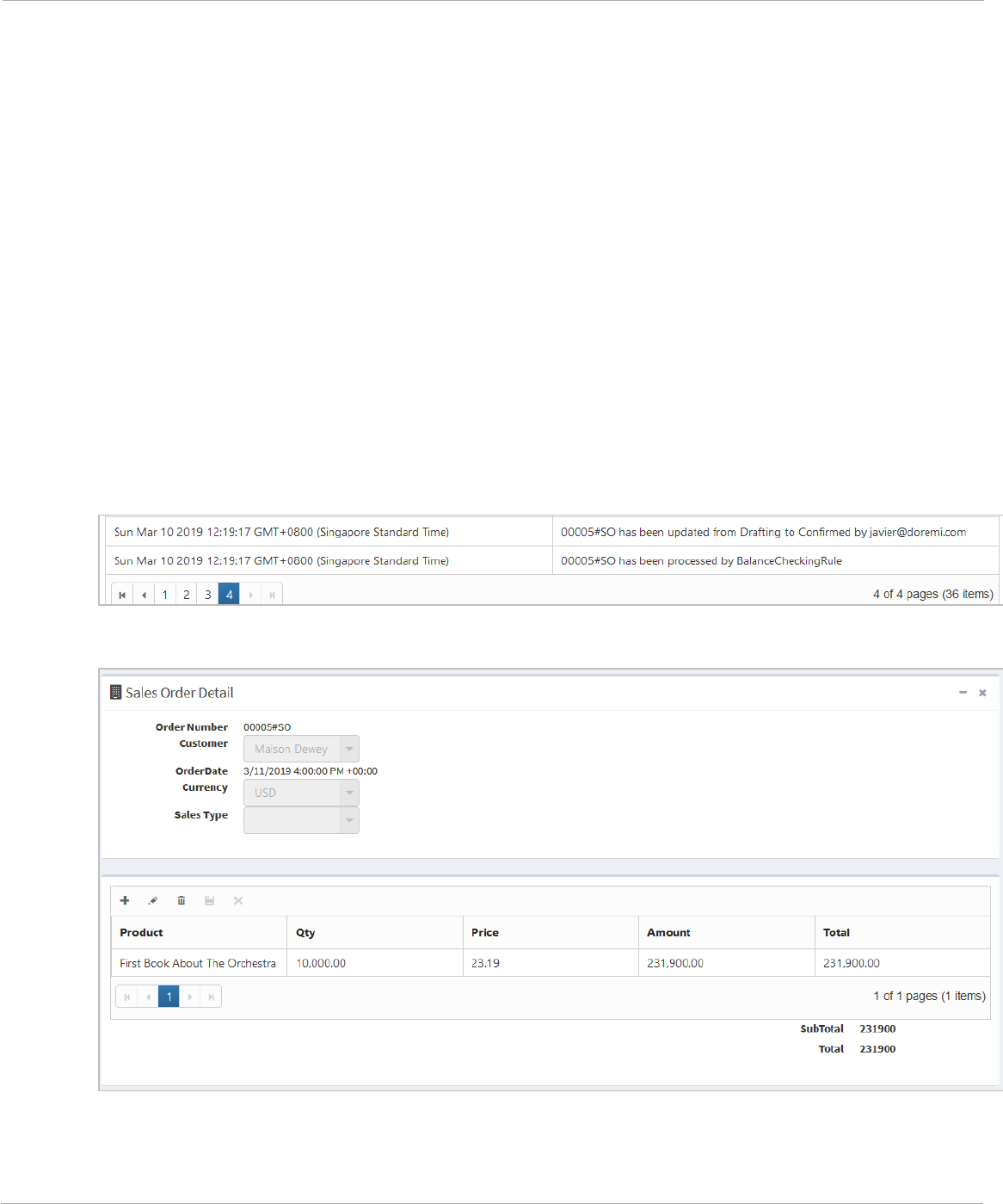
Task: Go to last page of activity log
Action: 272,595
